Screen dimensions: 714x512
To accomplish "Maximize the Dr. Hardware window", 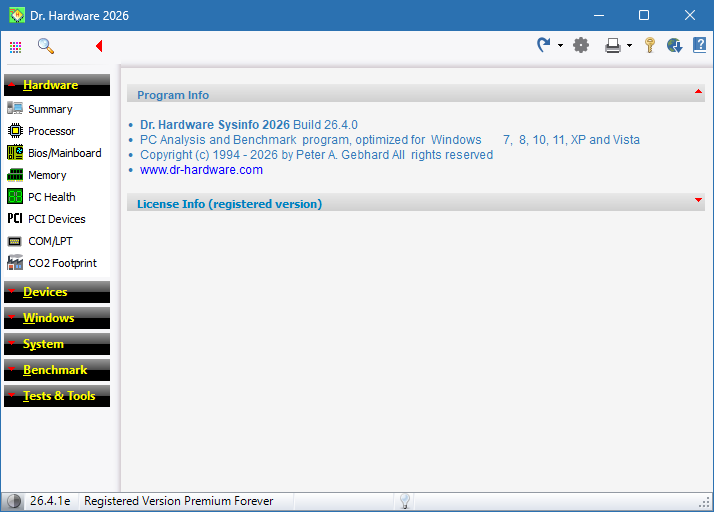I will (x=644, y=15).
